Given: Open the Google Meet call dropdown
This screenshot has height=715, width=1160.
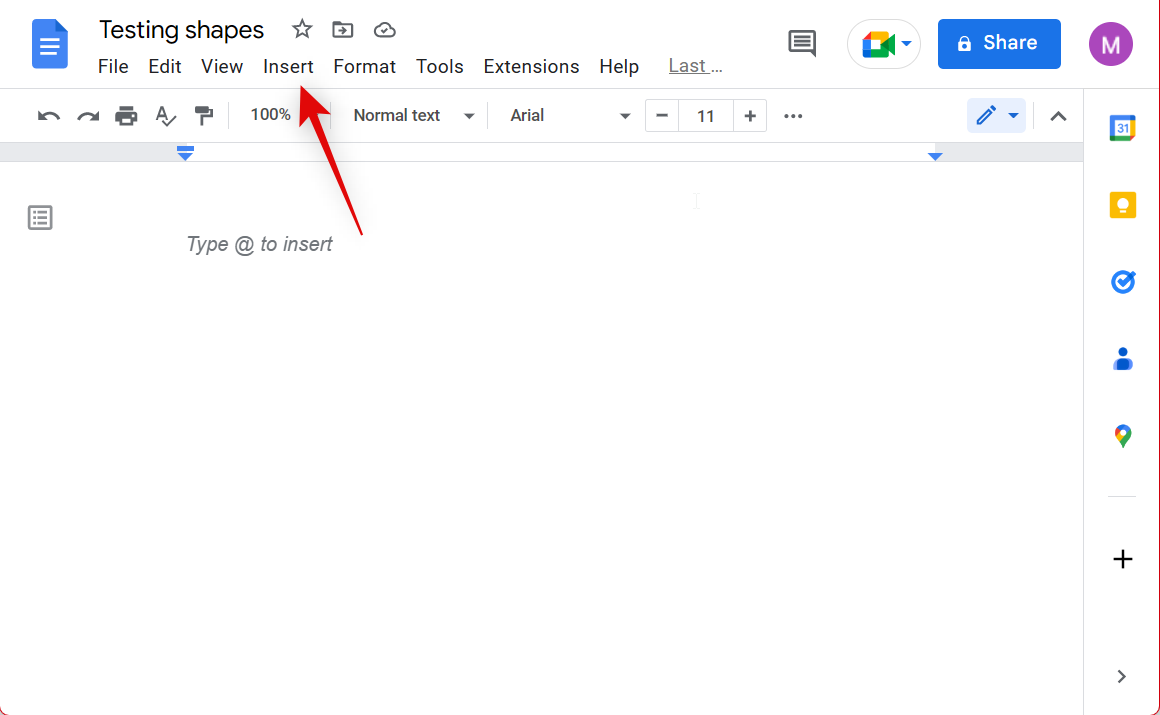Looking at the screenshot, I should pyautogui.click(x=884, y=44).
